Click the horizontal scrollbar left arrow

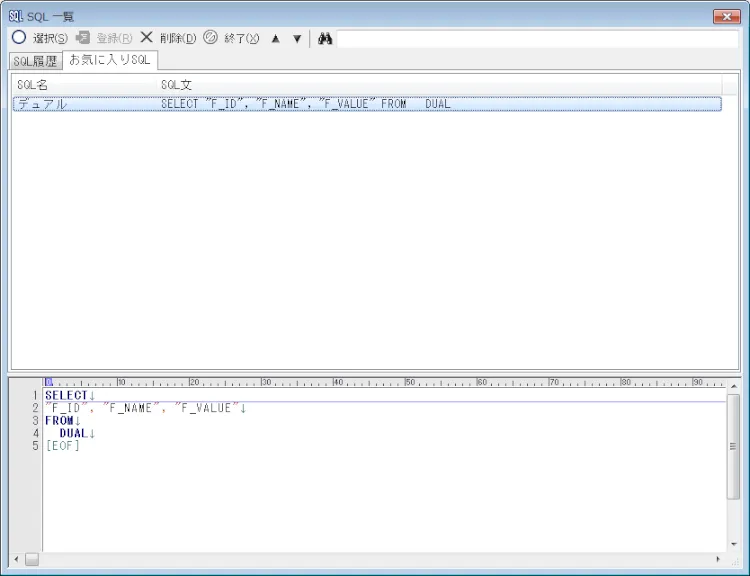pyautogui.click(x=17, y=559)
